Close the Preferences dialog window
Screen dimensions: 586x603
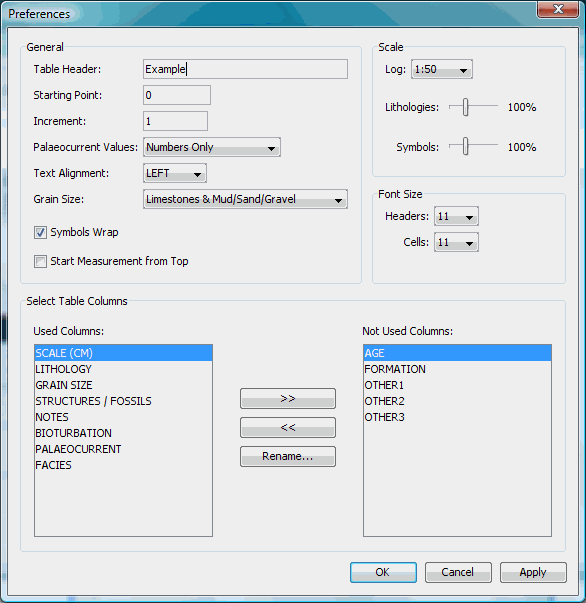(x=558, y=9)
